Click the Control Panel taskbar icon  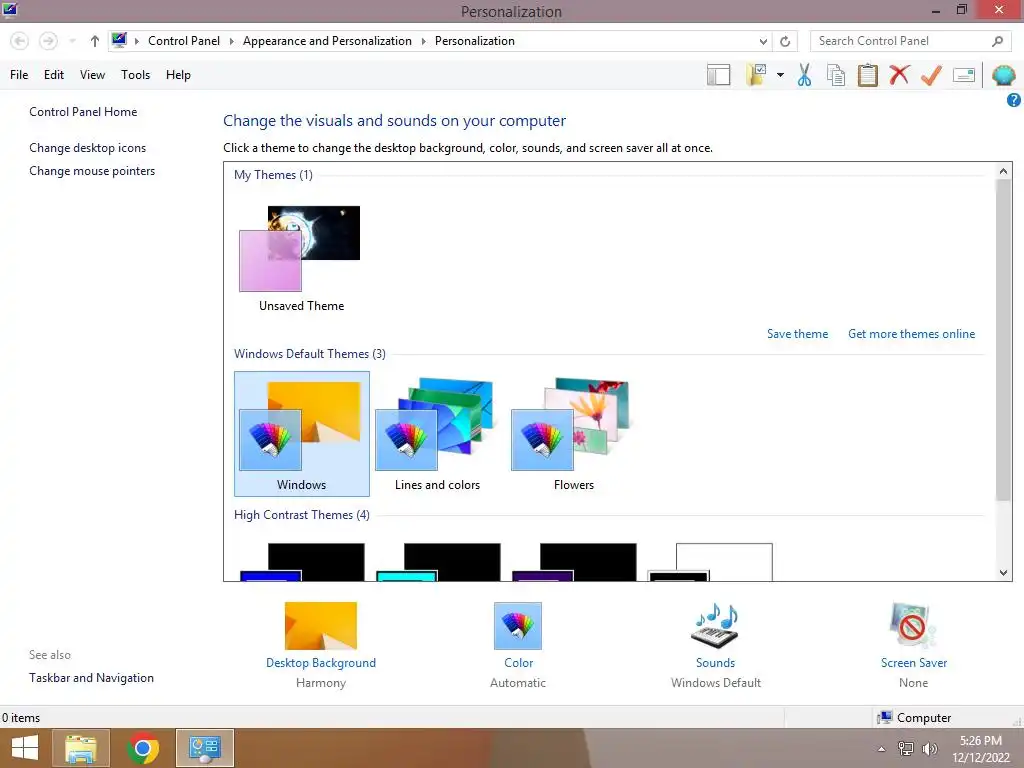click(x=204, y=748)
